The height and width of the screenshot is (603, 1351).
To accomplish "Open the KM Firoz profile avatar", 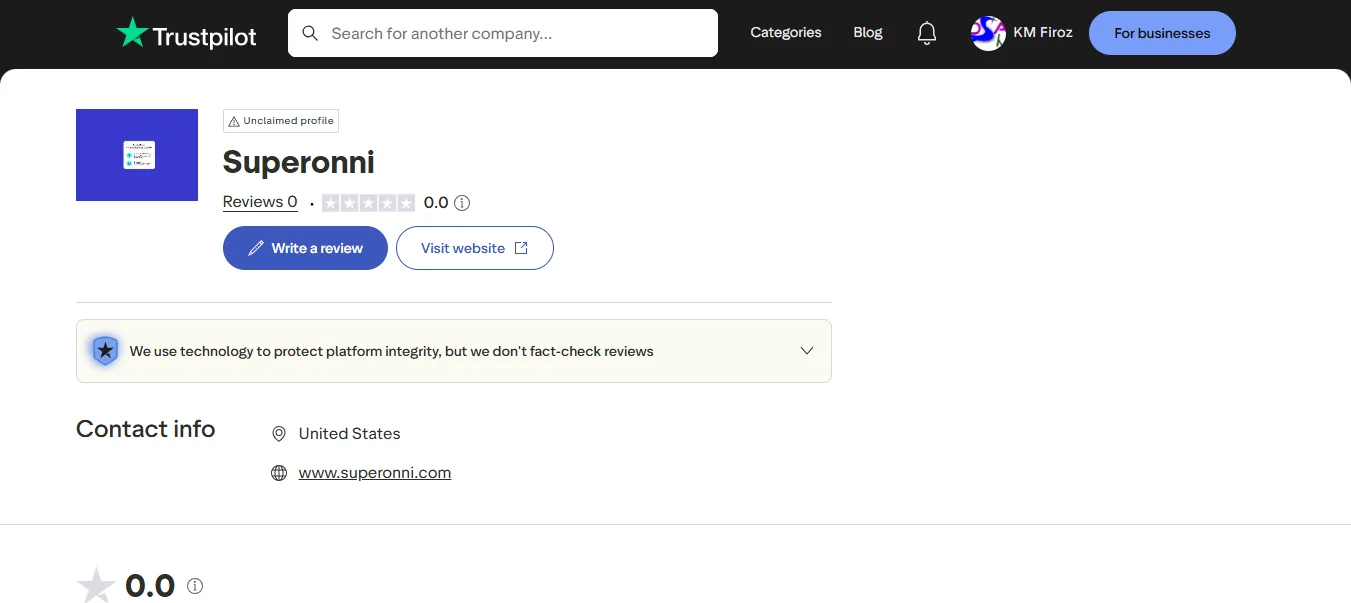I will tap(988, 33).
